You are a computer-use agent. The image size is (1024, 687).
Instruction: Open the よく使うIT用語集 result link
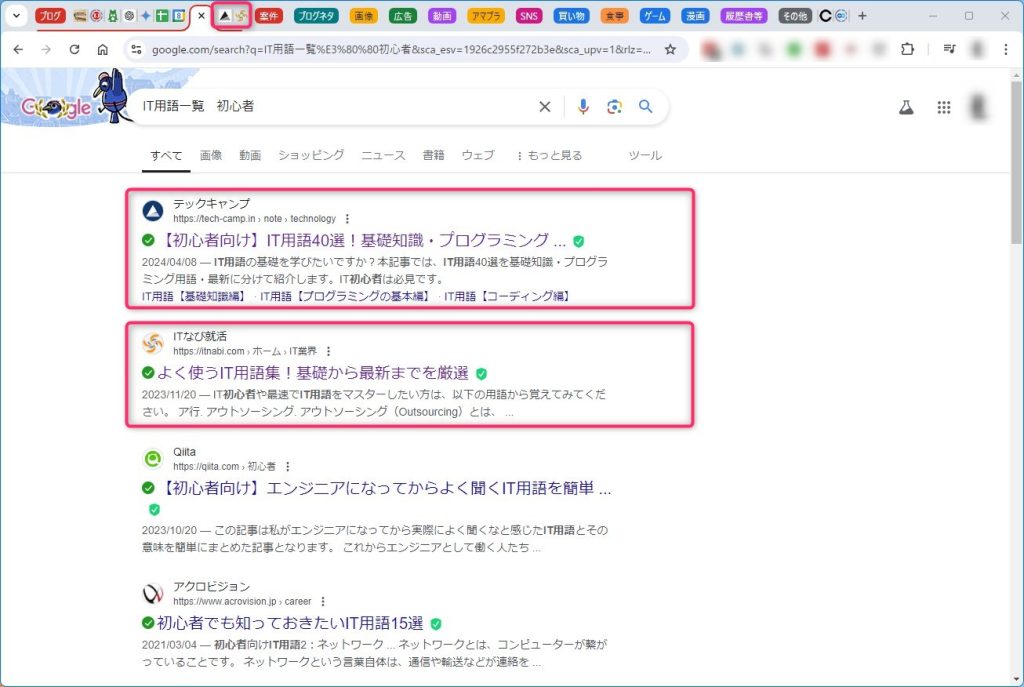coord(313,373)
